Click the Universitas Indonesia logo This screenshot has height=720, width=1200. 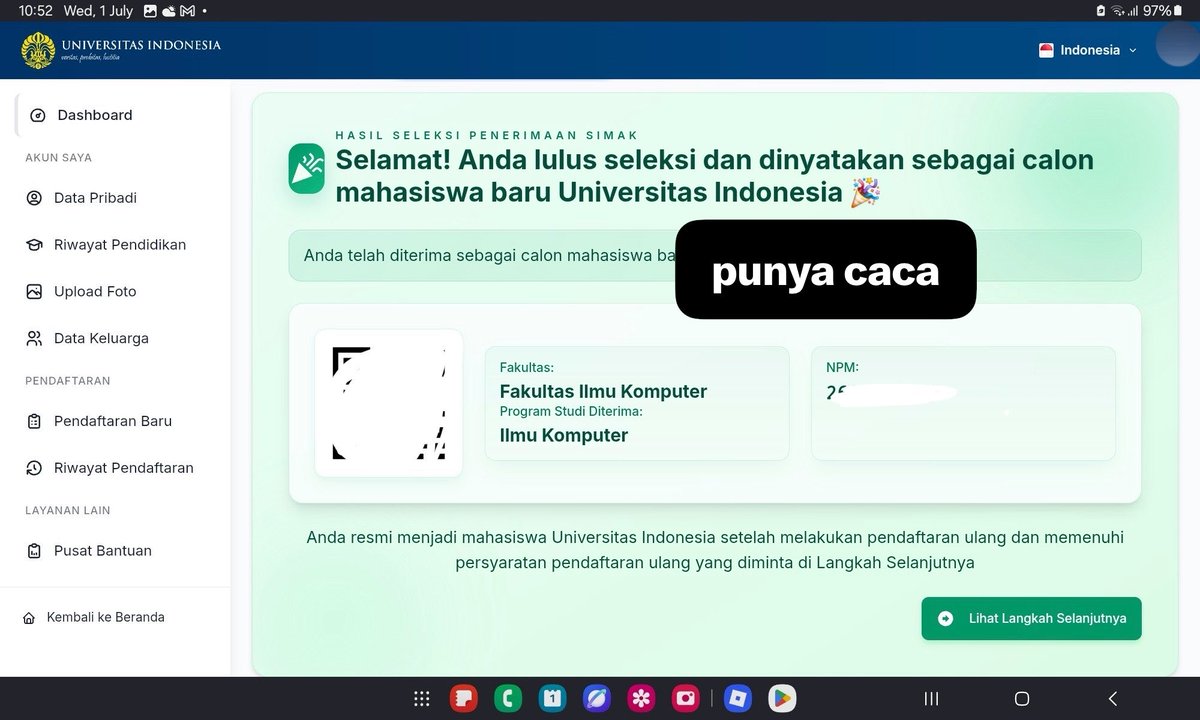point(121,50)
